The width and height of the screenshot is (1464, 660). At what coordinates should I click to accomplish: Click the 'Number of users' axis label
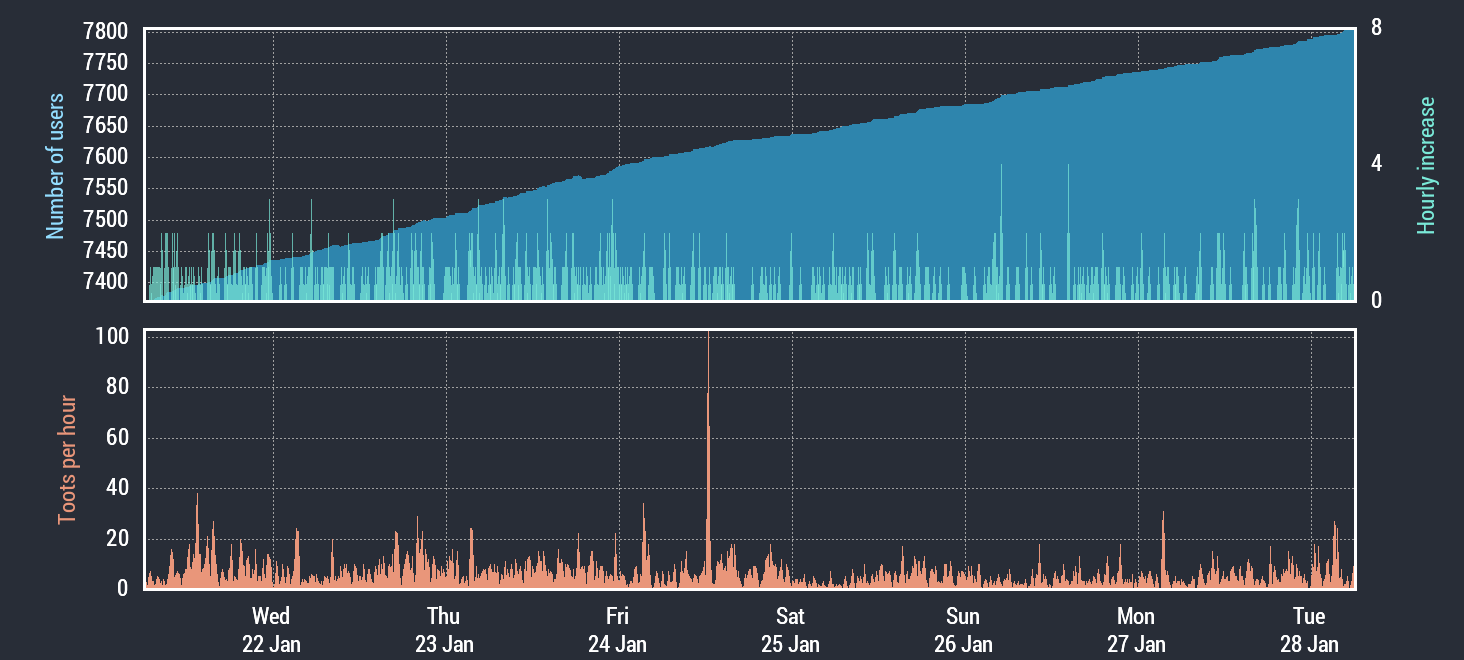pos(55,166)
